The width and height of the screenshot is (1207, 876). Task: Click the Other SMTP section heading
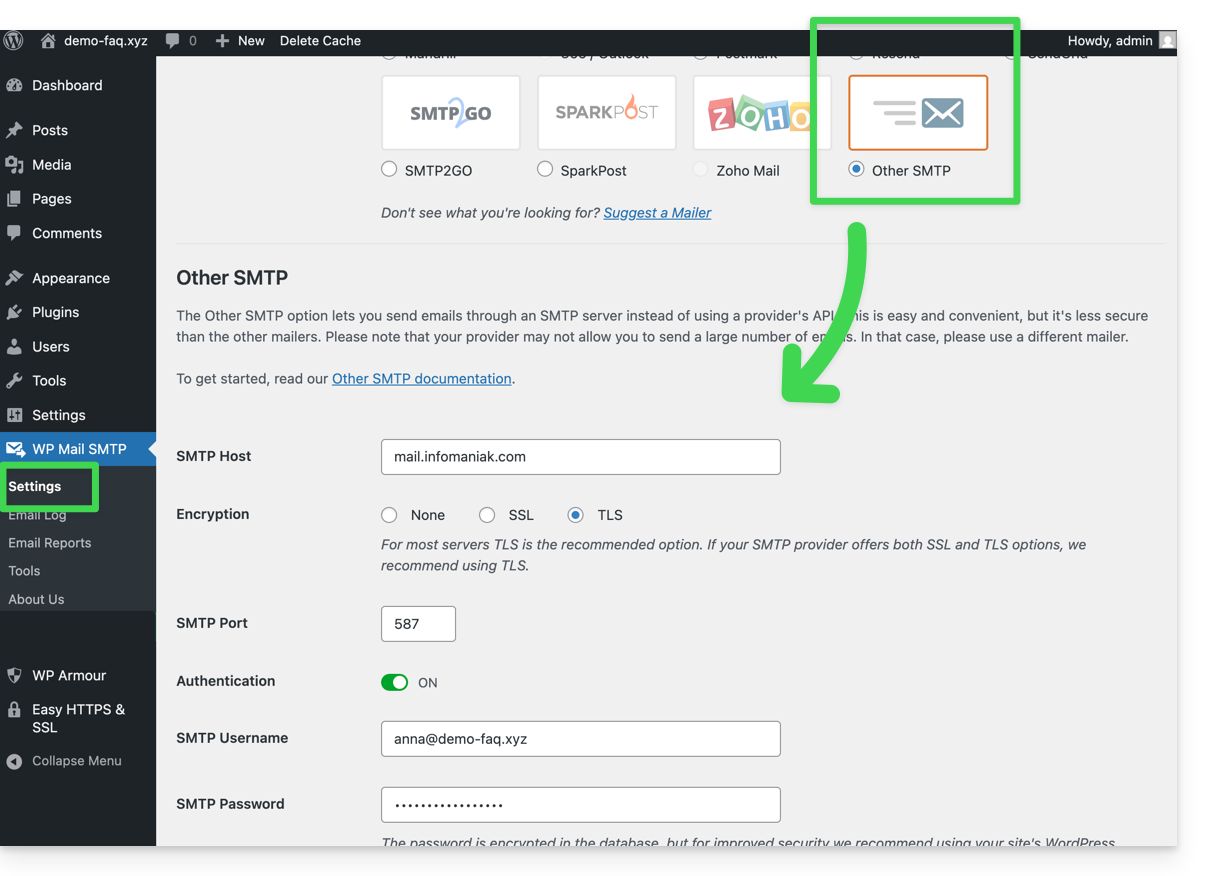[232, 278]
